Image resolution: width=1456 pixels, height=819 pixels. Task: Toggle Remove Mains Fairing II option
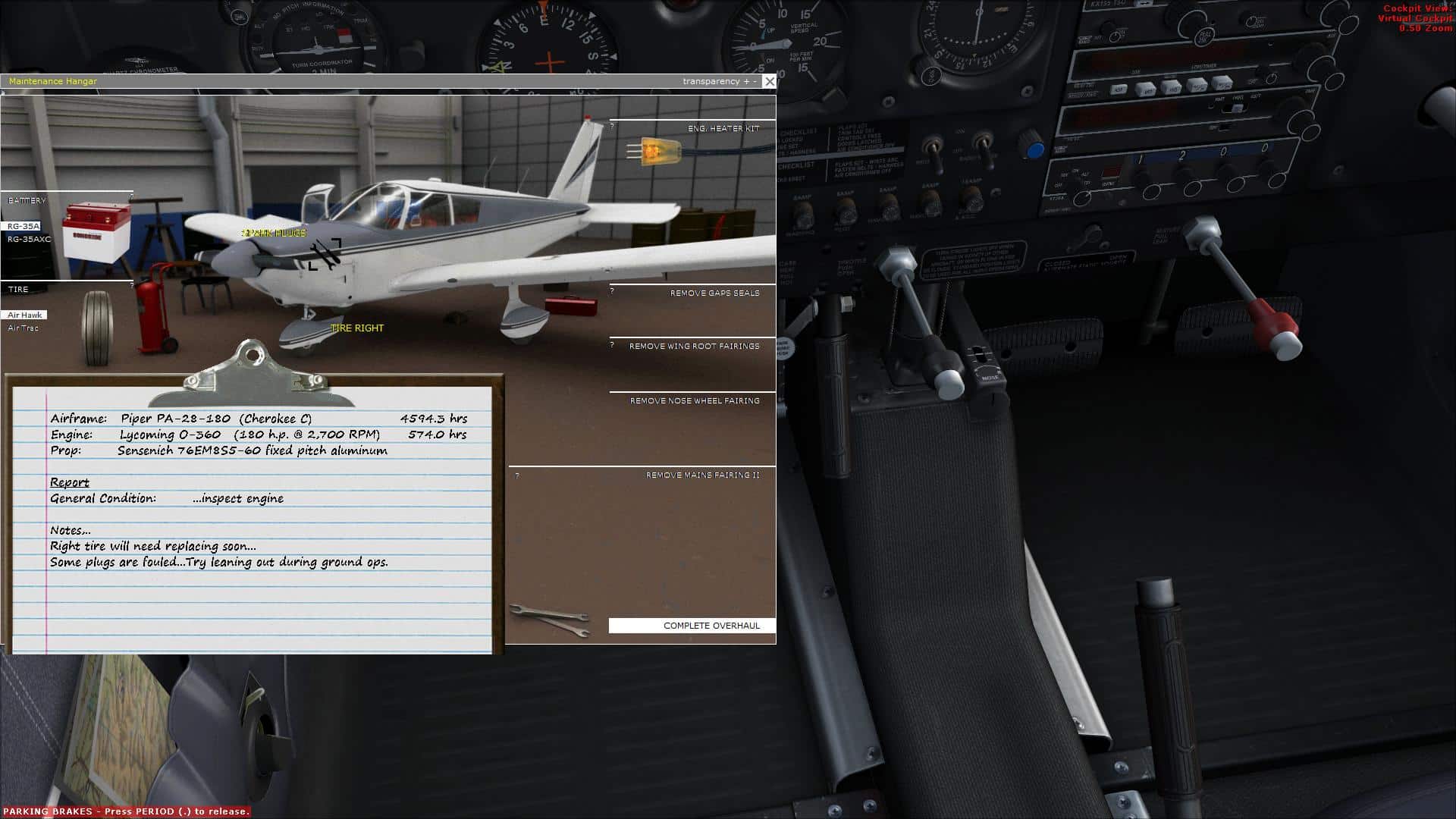(702, 475)
